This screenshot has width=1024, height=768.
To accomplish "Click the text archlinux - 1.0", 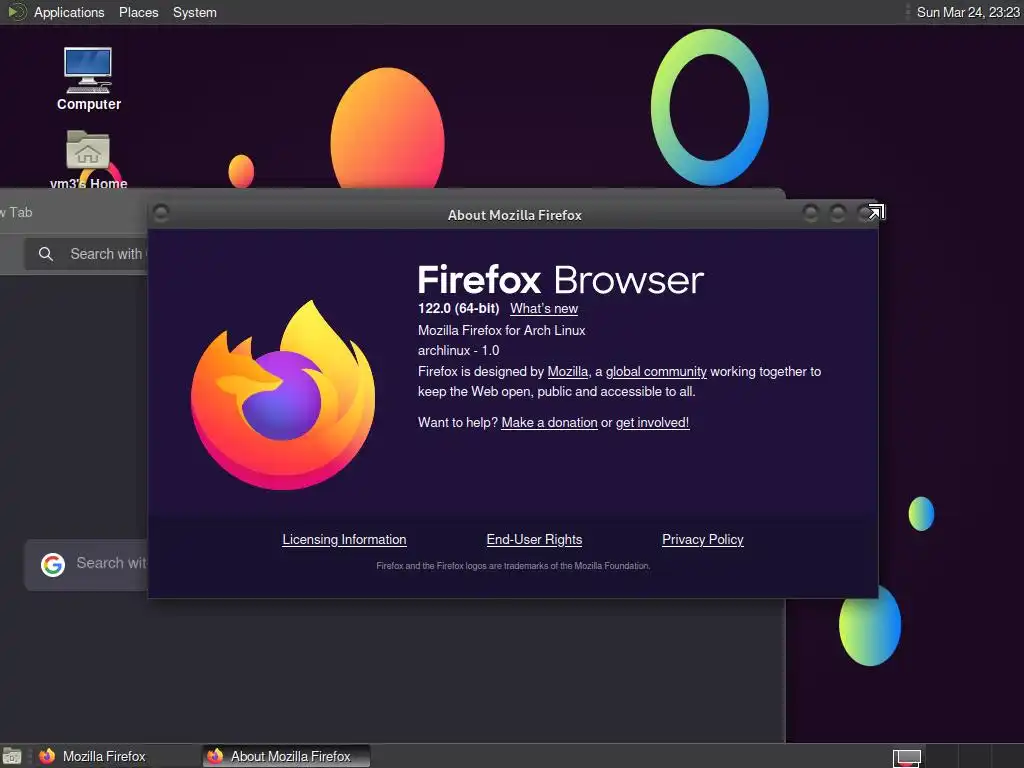I will pos(458,351).
